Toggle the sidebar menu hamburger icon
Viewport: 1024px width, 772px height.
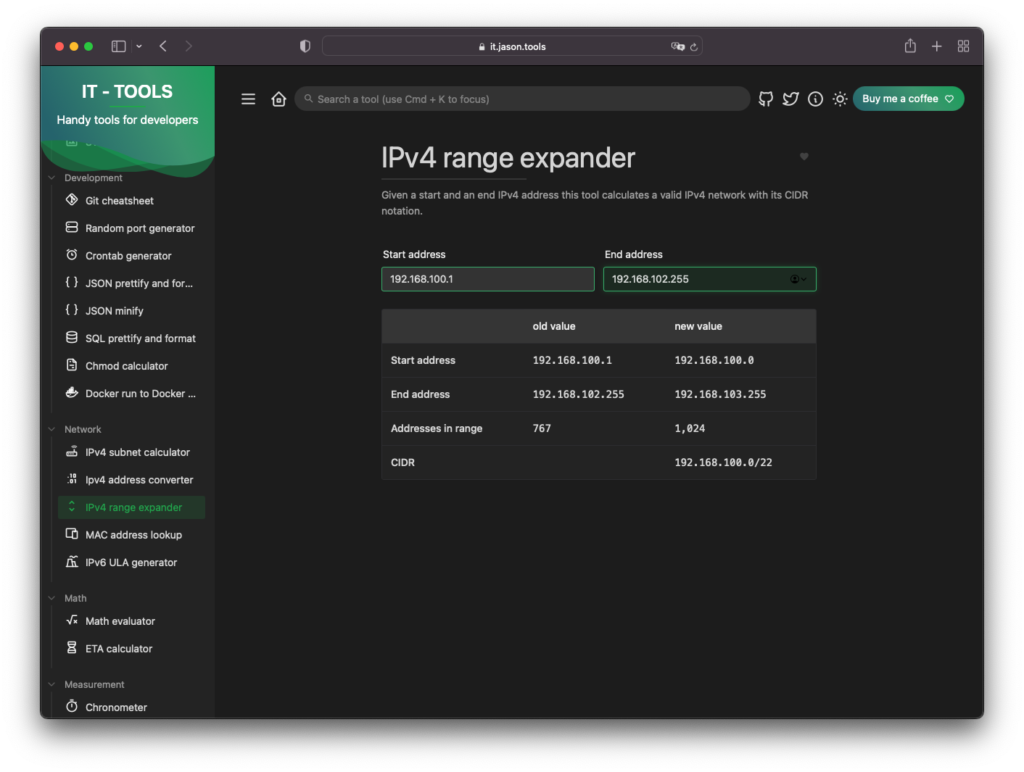tap(248, 99)
